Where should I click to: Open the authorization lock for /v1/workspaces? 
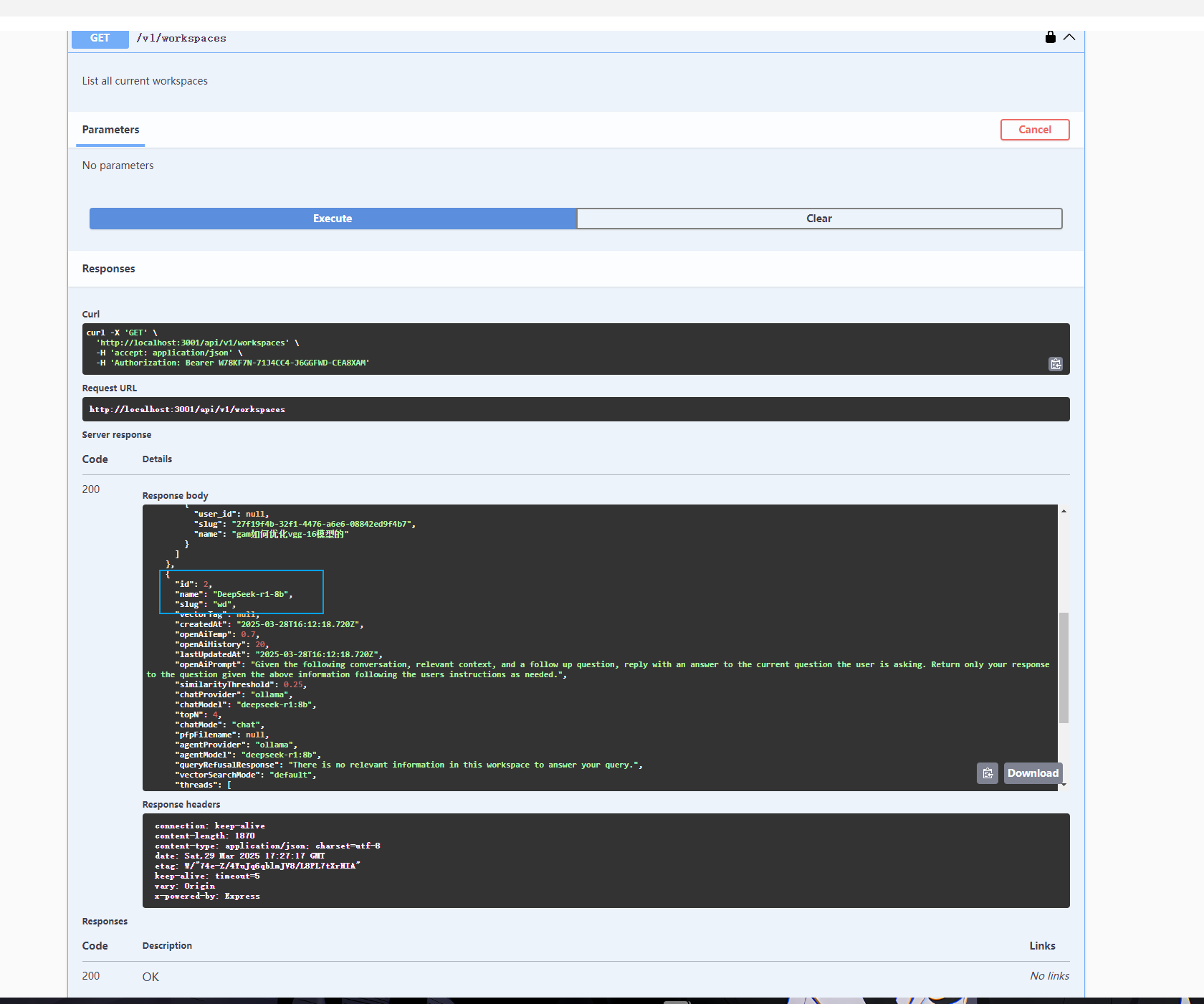1049,37
